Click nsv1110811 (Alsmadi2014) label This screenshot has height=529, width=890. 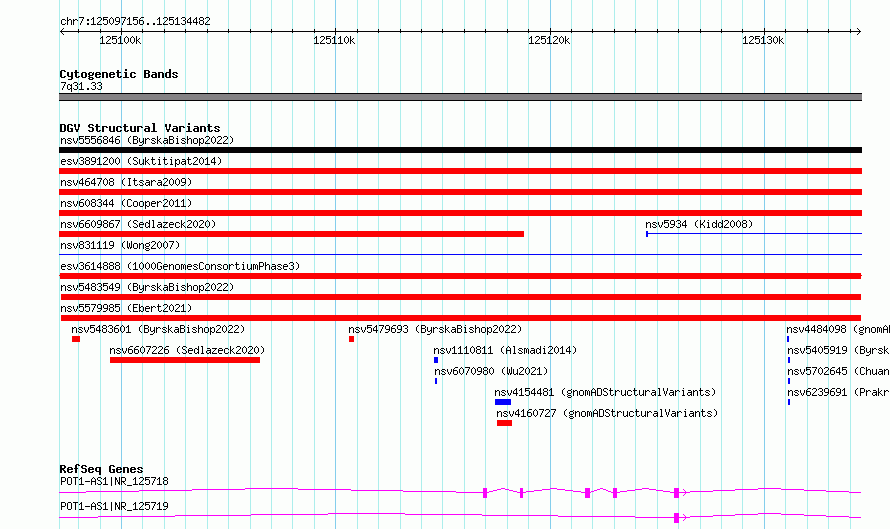coord(505,350)
